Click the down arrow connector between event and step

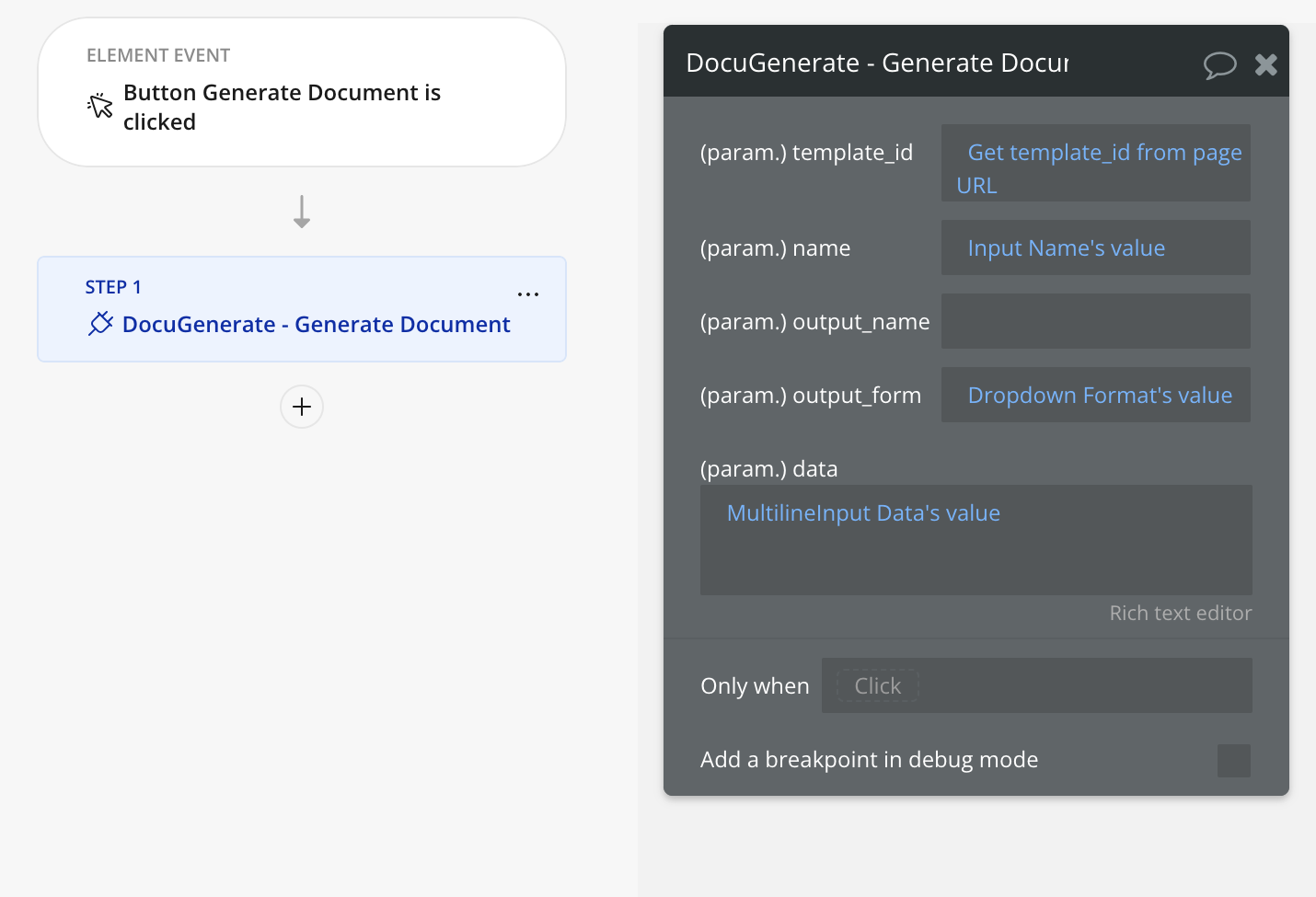(302, 212)
